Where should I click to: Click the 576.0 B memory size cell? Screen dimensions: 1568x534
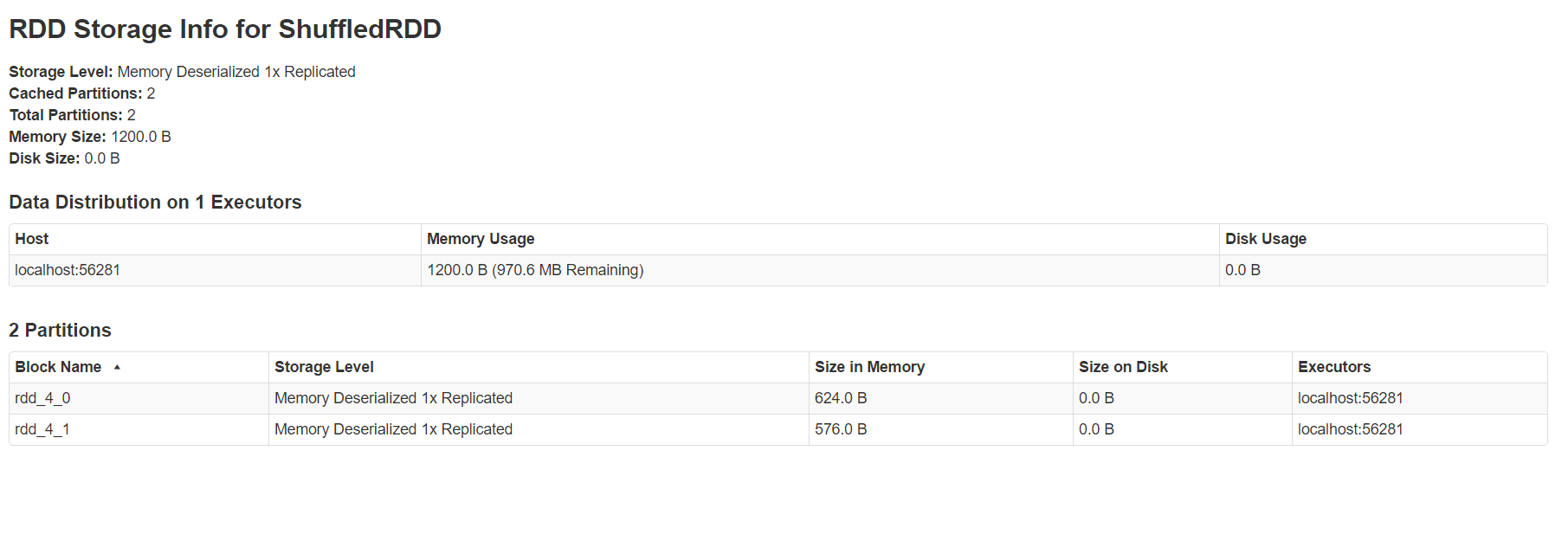coord(840,429)
